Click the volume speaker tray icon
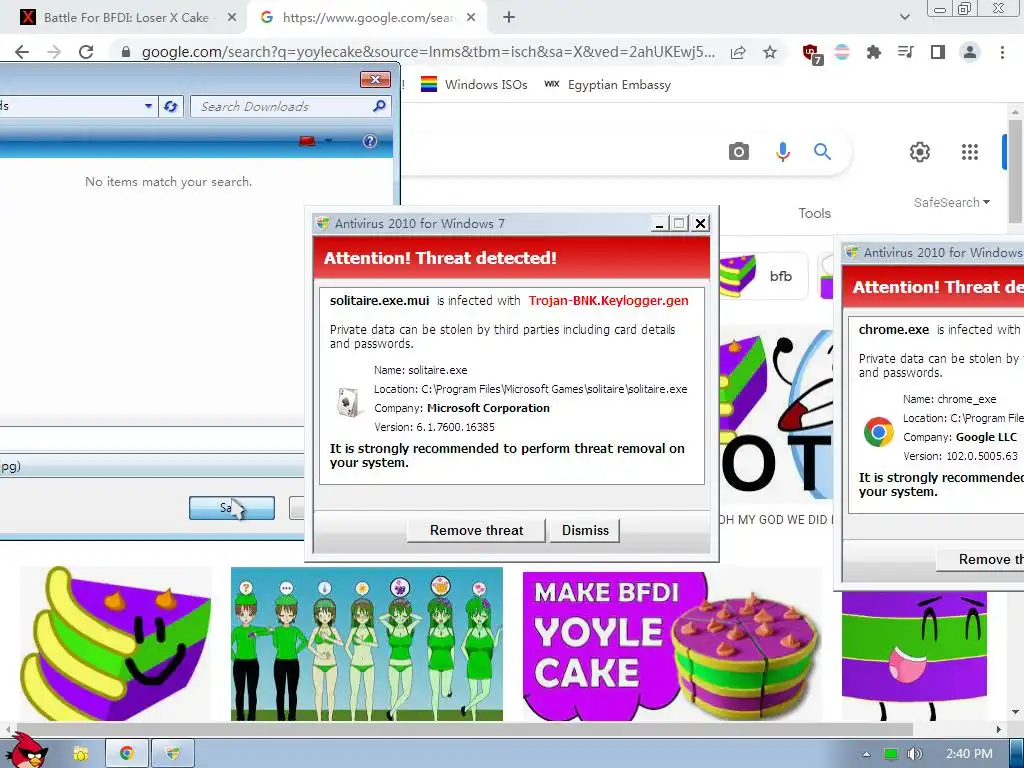The image size is (1024, 768). tap(914, 754)
